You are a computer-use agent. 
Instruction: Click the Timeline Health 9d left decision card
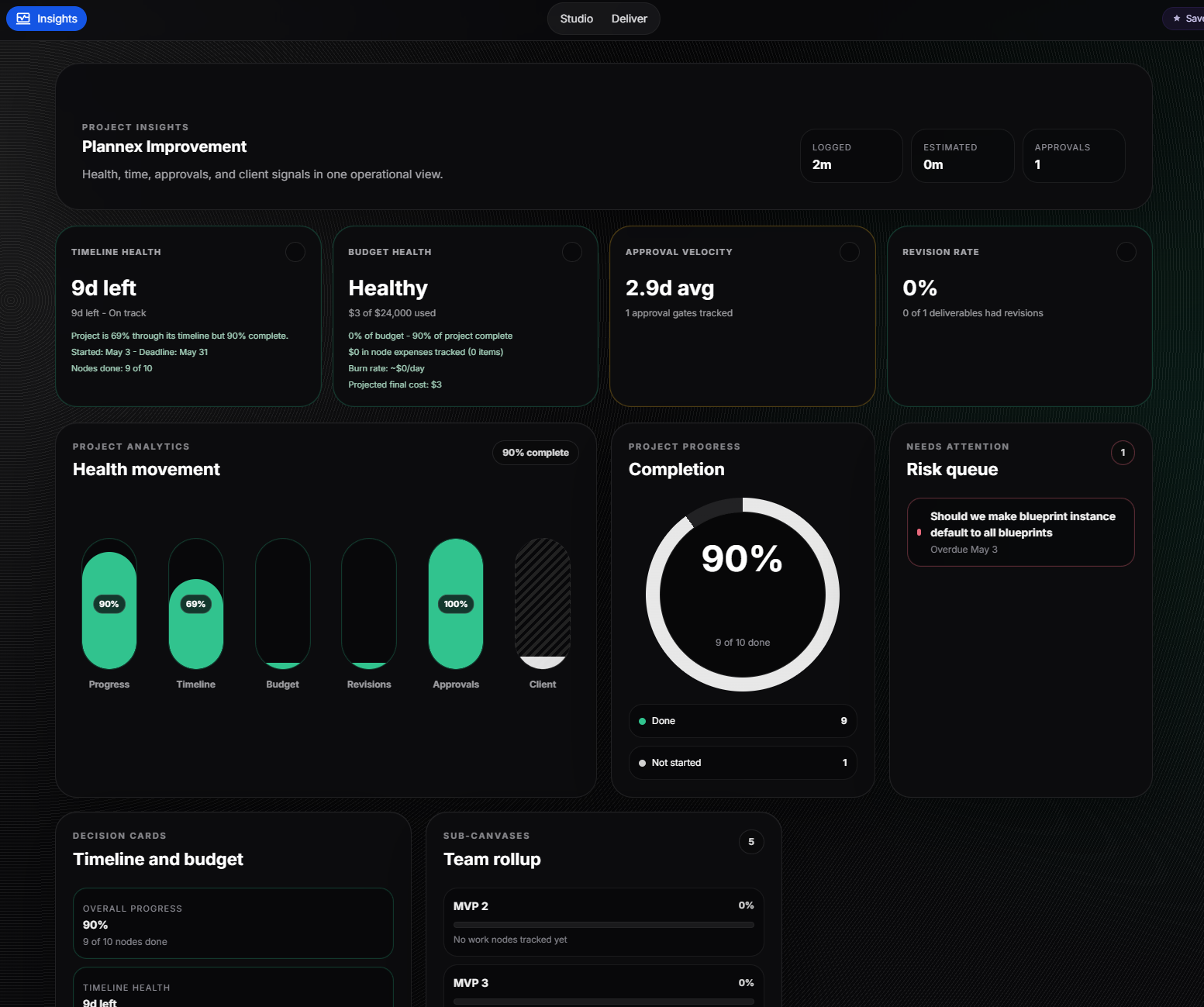[233, 987]
